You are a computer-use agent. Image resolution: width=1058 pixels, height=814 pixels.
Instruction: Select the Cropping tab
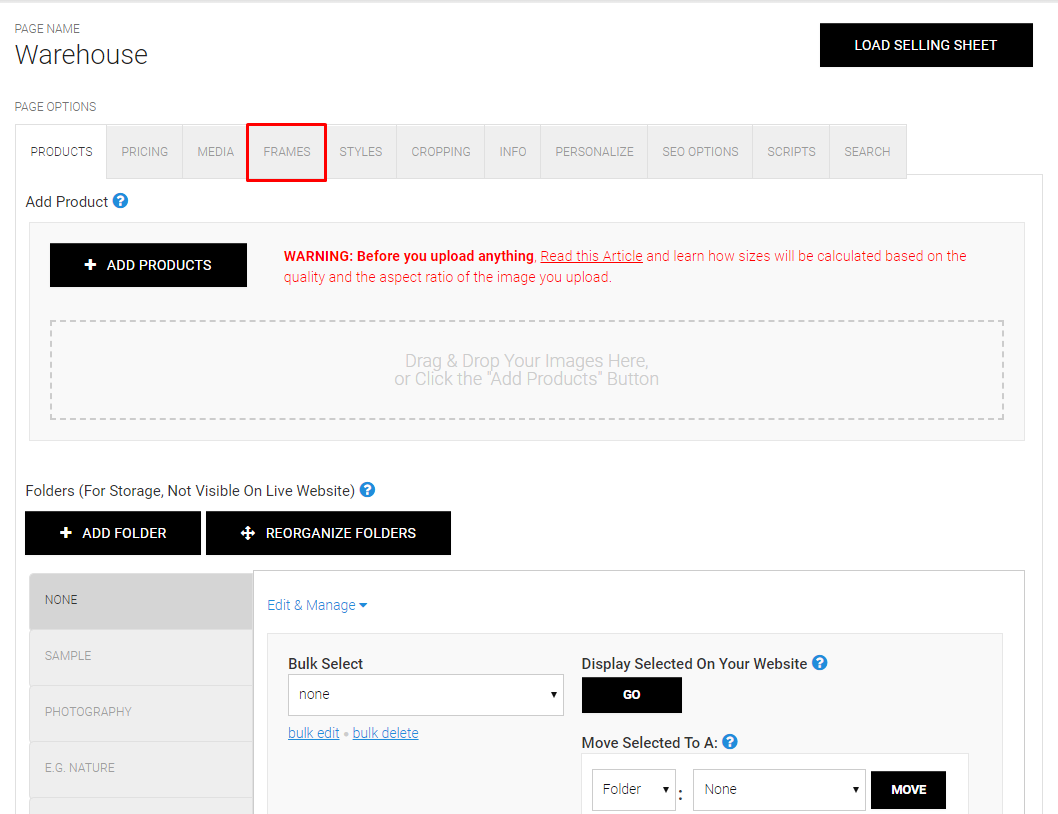[x=441, y=152]
